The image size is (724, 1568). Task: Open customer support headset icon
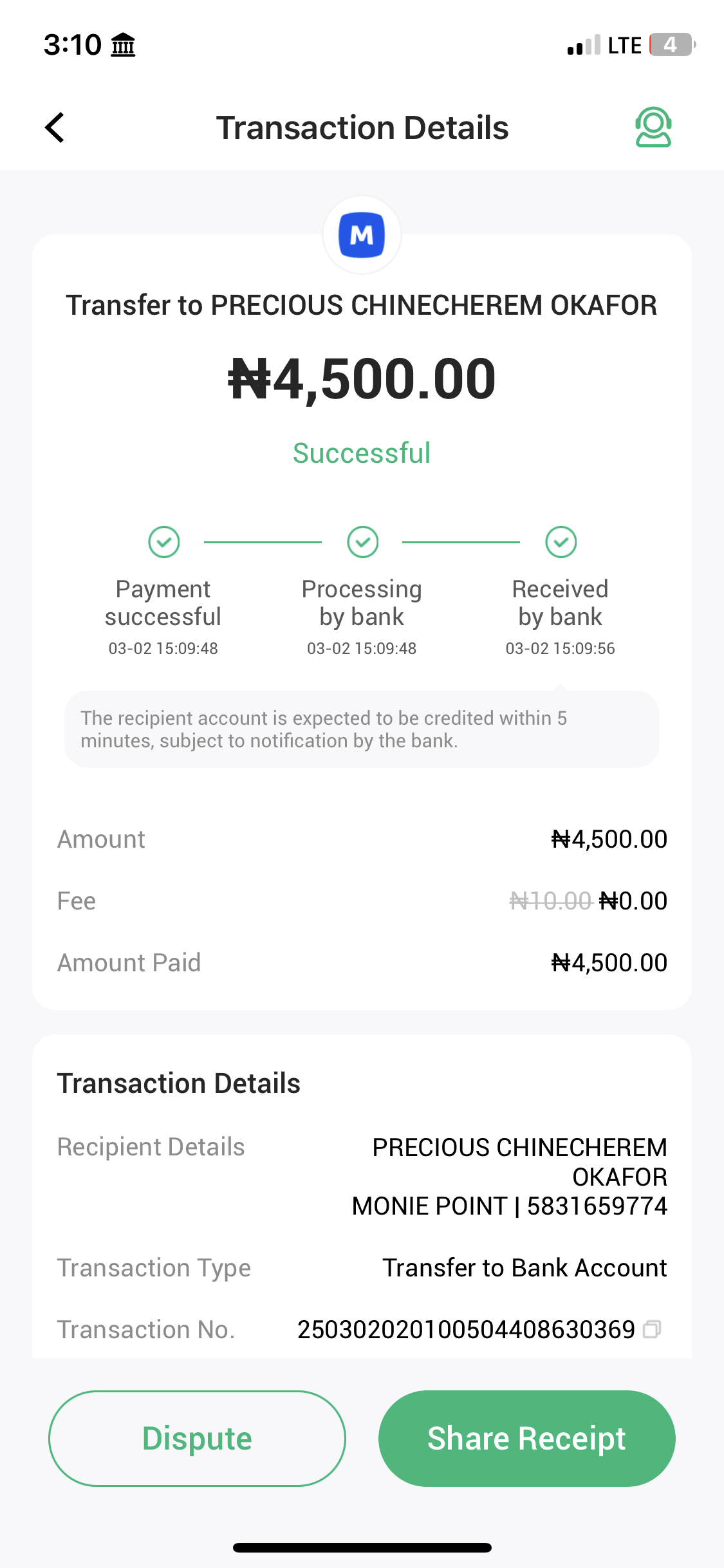click(x=653, y=127)
